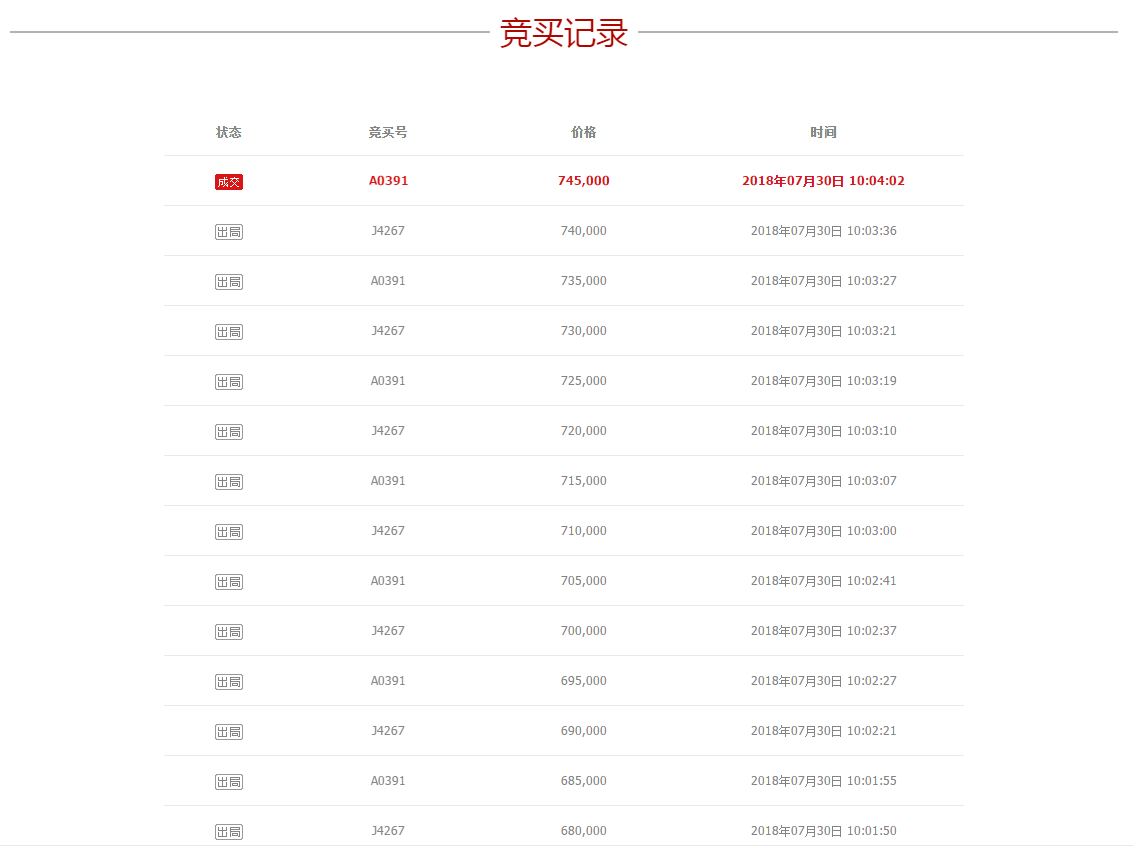Select the price 690,000
Screen dimensions: 1133x848
[583, 730]
